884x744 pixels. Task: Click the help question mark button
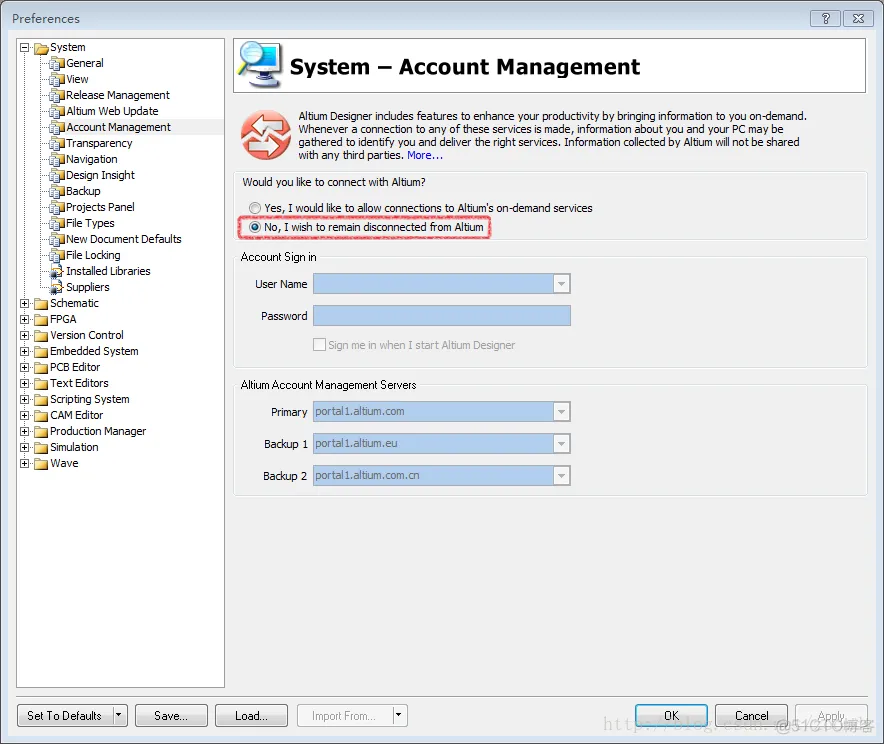825,19
